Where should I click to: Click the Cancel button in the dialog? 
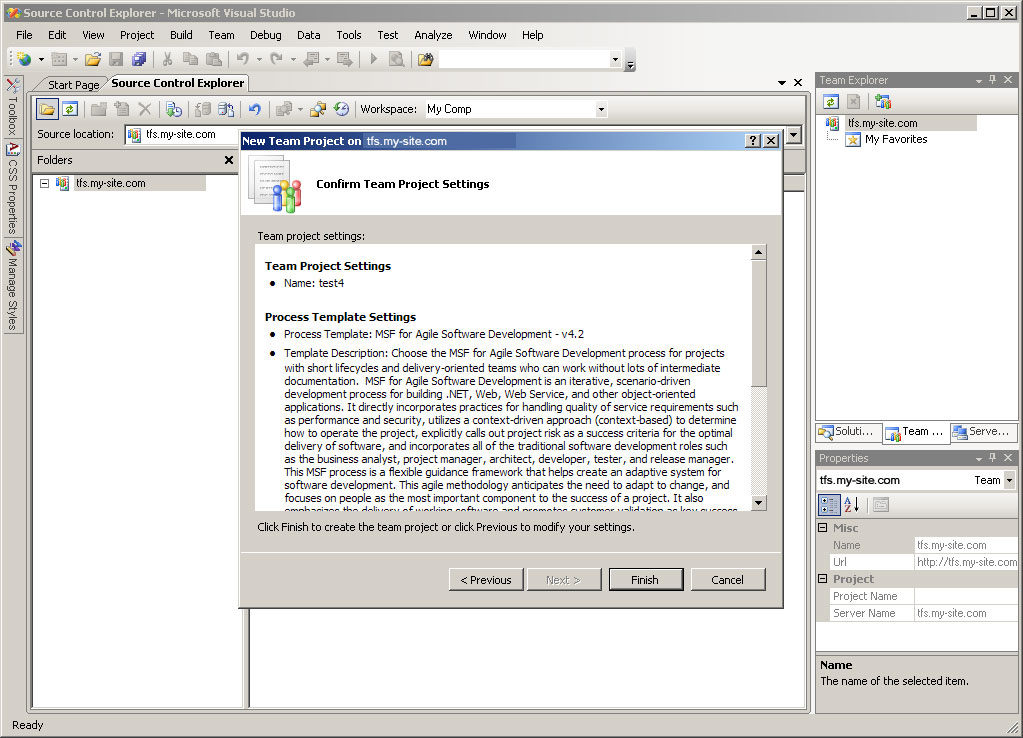[727, 579]
